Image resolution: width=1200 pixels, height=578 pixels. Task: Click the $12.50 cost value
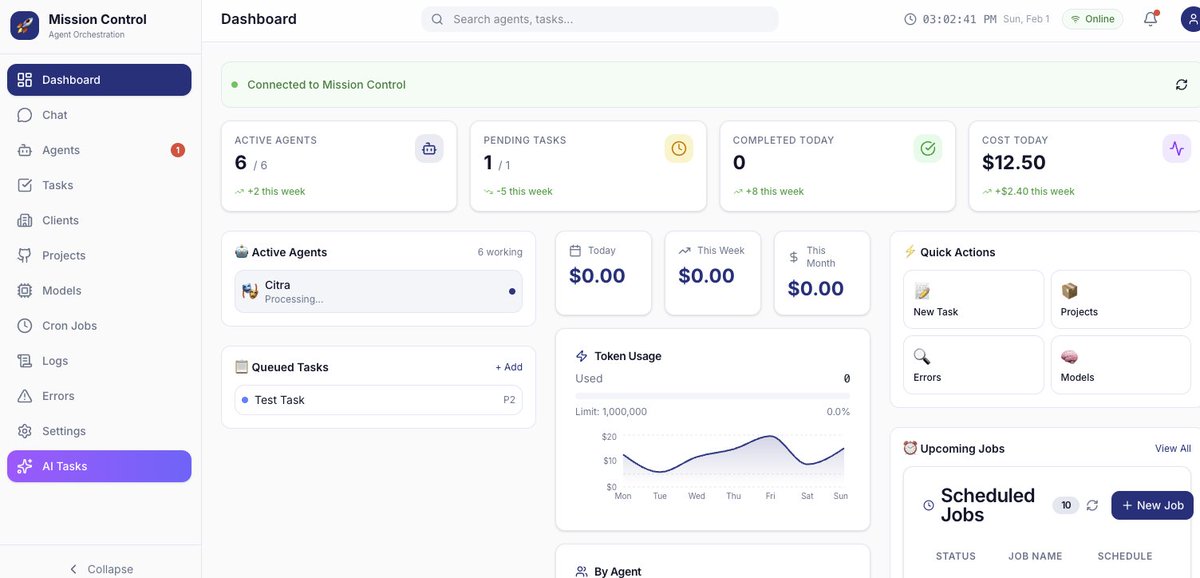pyautogui.click(x=1014, y=163)
